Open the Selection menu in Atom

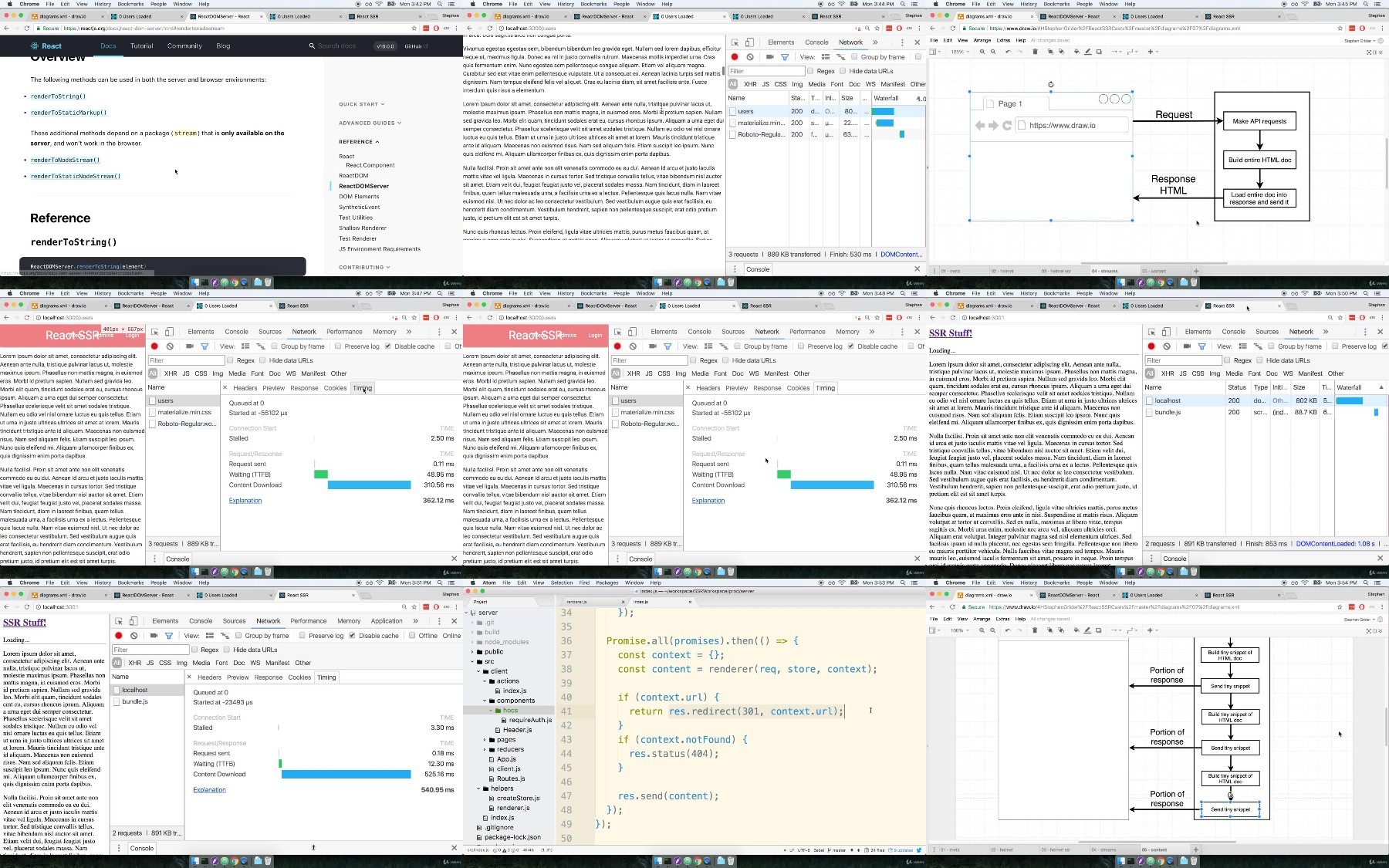click(x=562, y=583)
